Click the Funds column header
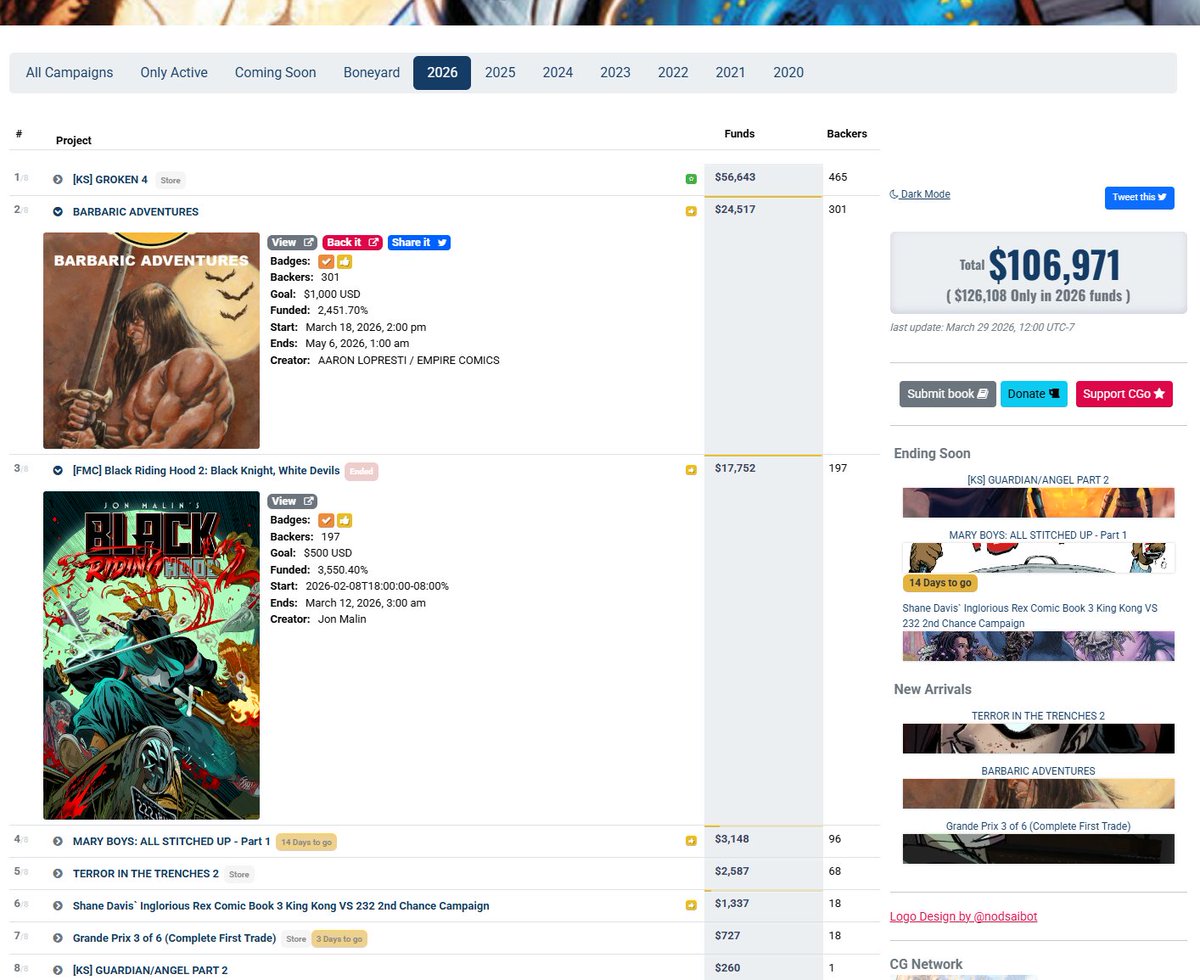1200x980 pixels. coord(739,134)
